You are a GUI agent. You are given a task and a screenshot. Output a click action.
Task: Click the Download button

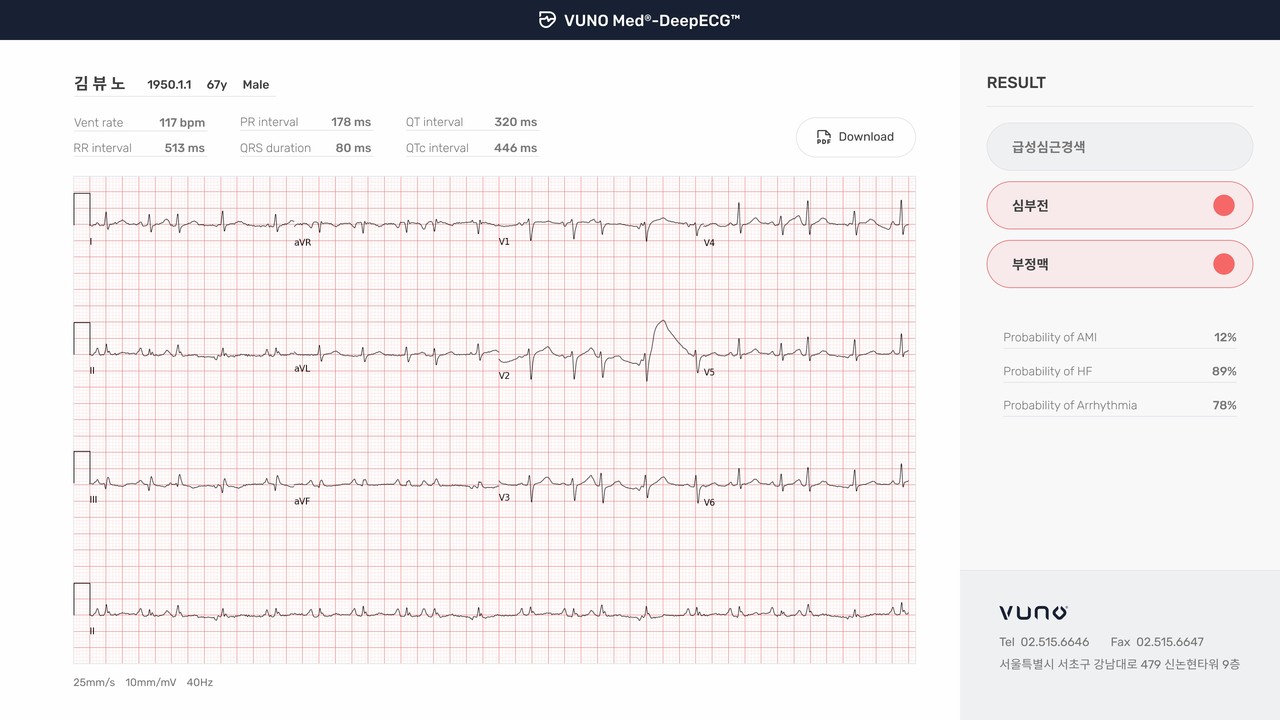point(856,137)
